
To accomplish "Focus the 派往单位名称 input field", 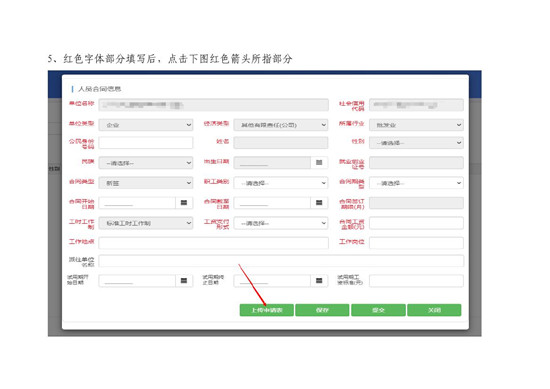I will tap(281, 261).
